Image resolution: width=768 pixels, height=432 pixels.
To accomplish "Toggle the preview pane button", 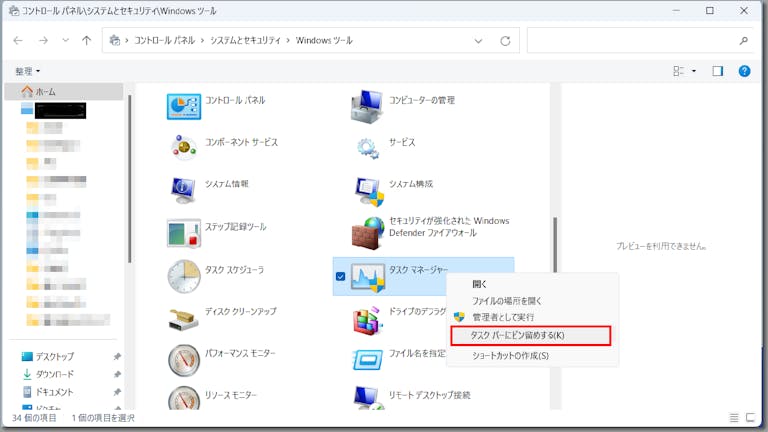I will 718,71.
